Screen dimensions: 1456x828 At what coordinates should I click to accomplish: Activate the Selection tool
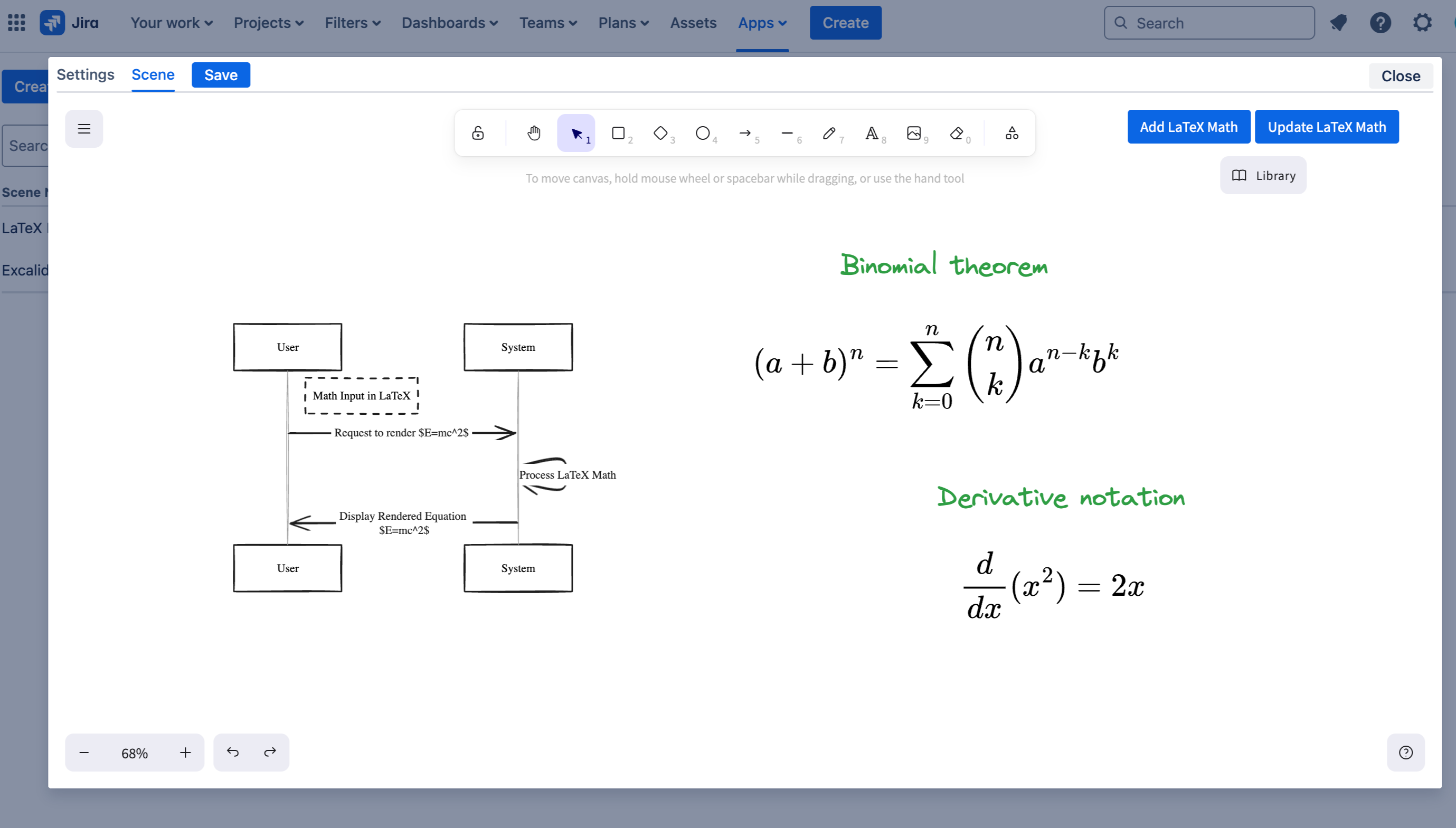click(576, 133)
